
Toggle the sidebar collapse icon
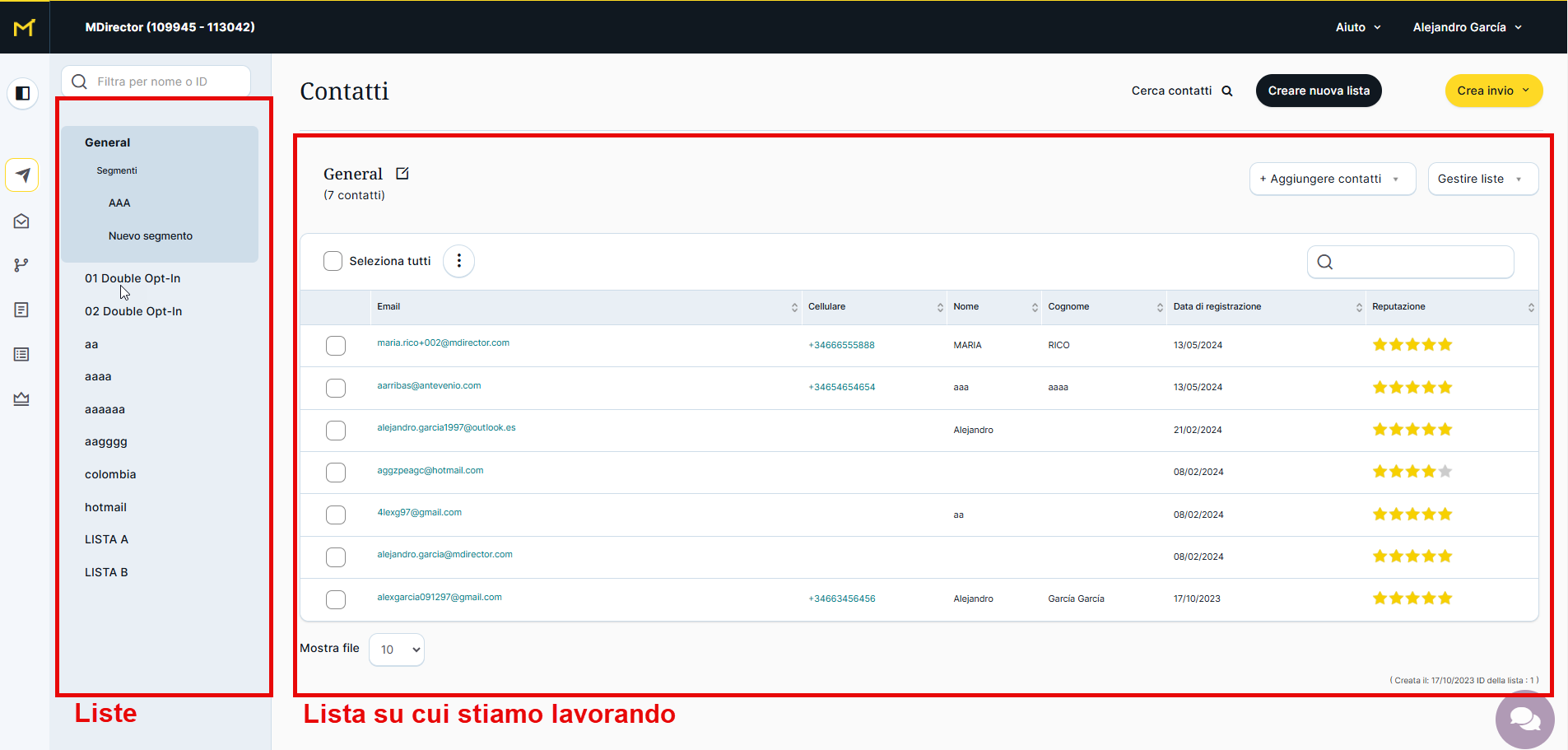23,93
